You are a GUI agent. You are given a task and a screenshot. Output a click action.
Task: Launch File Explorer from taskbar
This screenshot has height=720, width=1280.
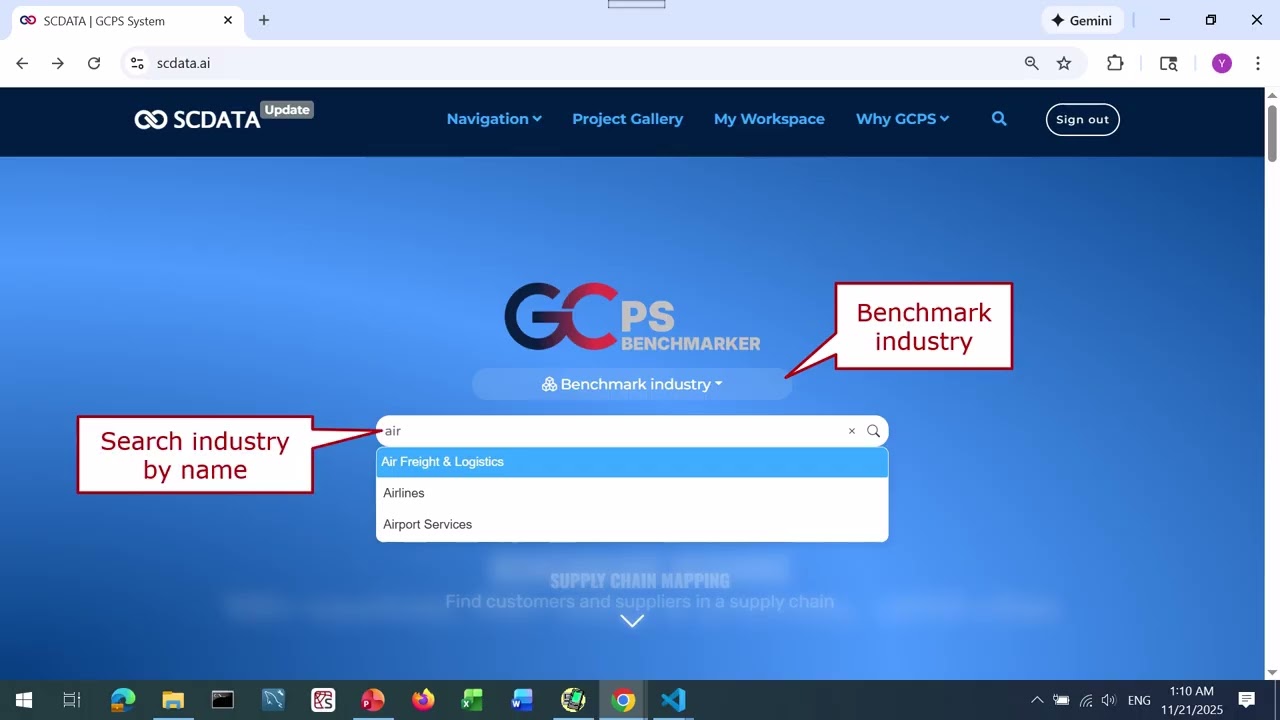point(173,700)
